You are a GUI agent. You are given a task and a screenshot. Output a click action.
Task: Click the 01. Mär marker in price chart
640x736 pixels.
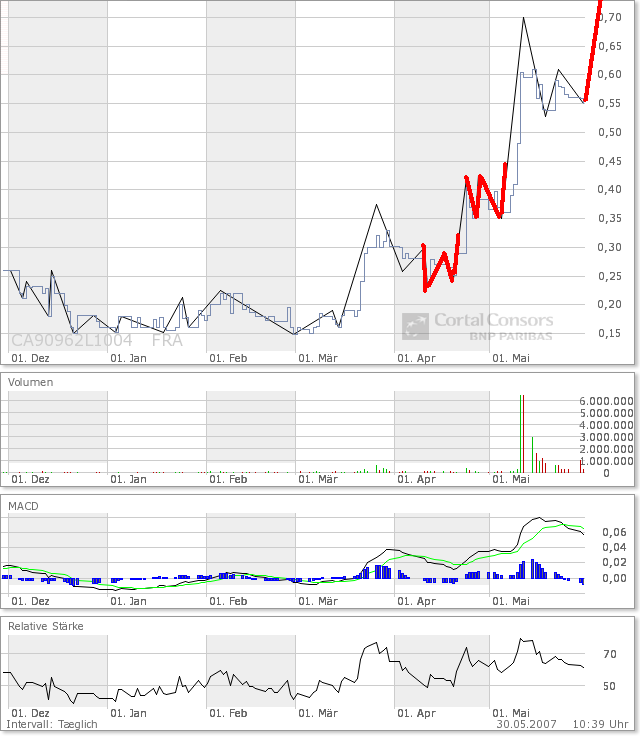pos(317,356)
